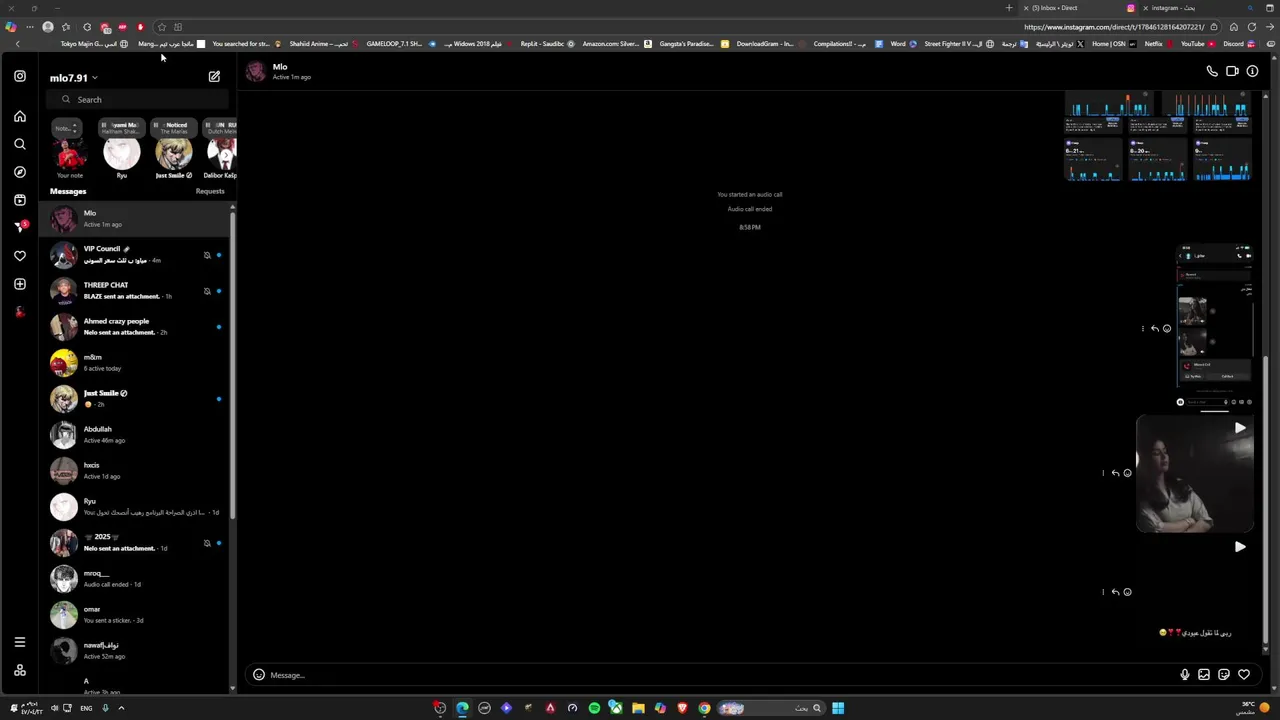
Task: Toggle mute on the 2025 chat
Action: point(207,543)
